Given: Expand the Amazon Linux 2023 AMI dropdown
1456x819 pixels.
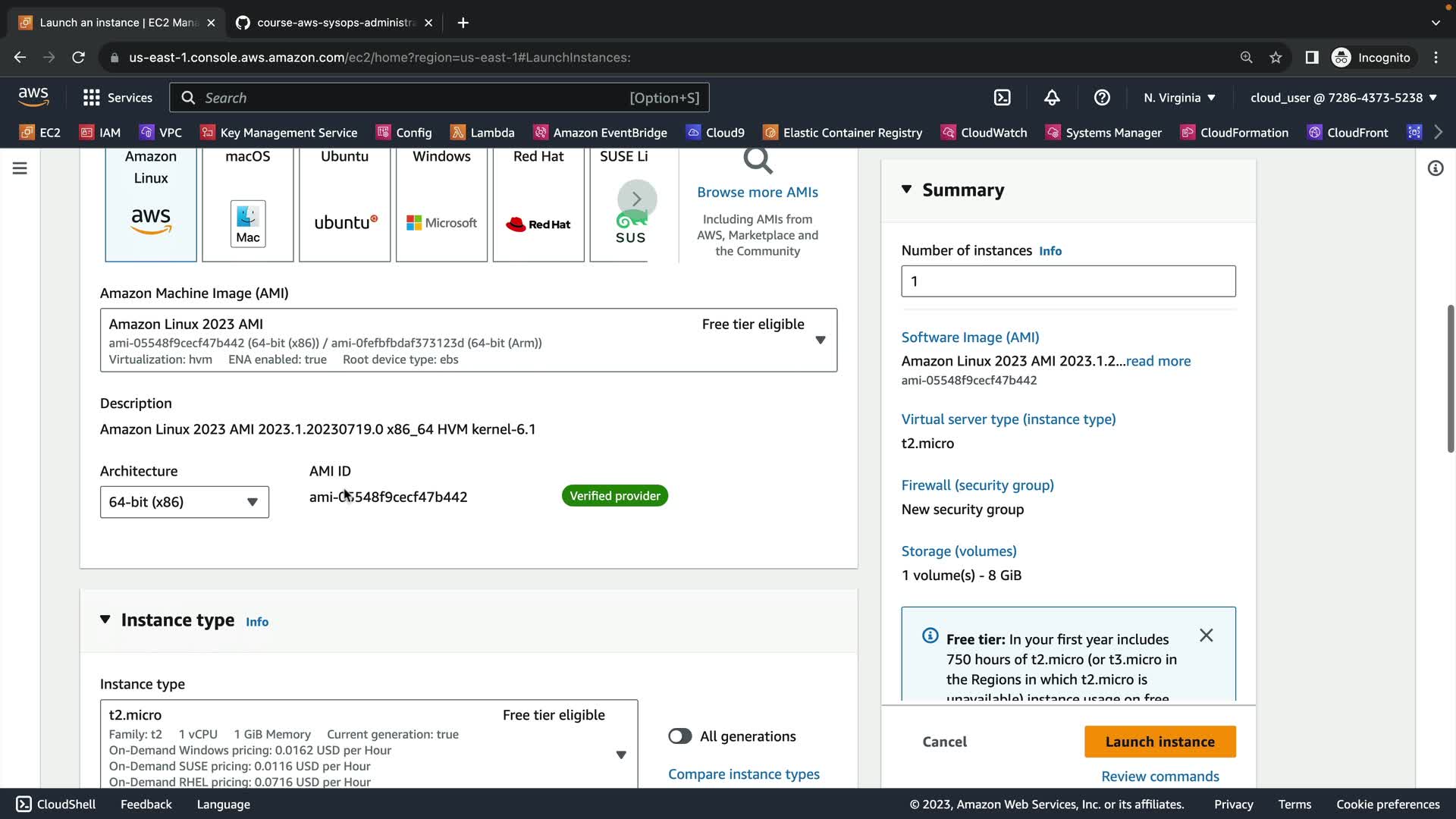Looking at the screenshot, I should pos(820,340).
